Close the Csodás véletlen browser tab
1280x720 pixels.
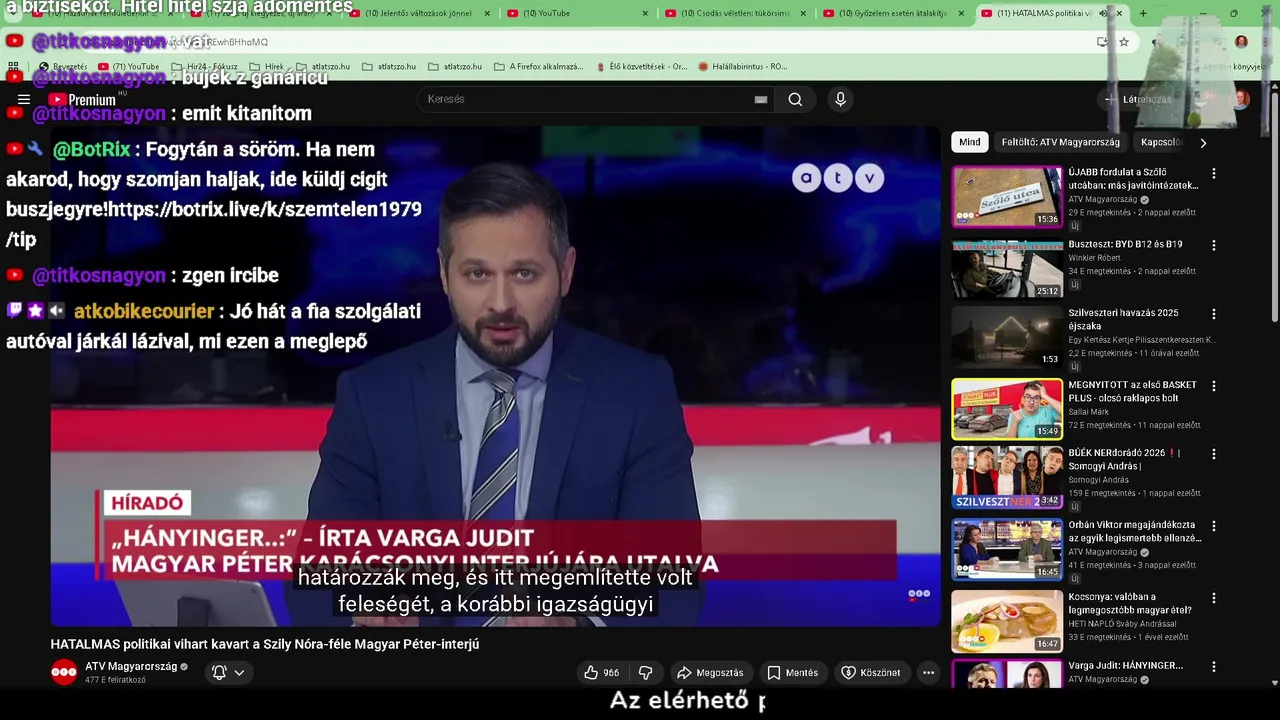click(803, 14)
